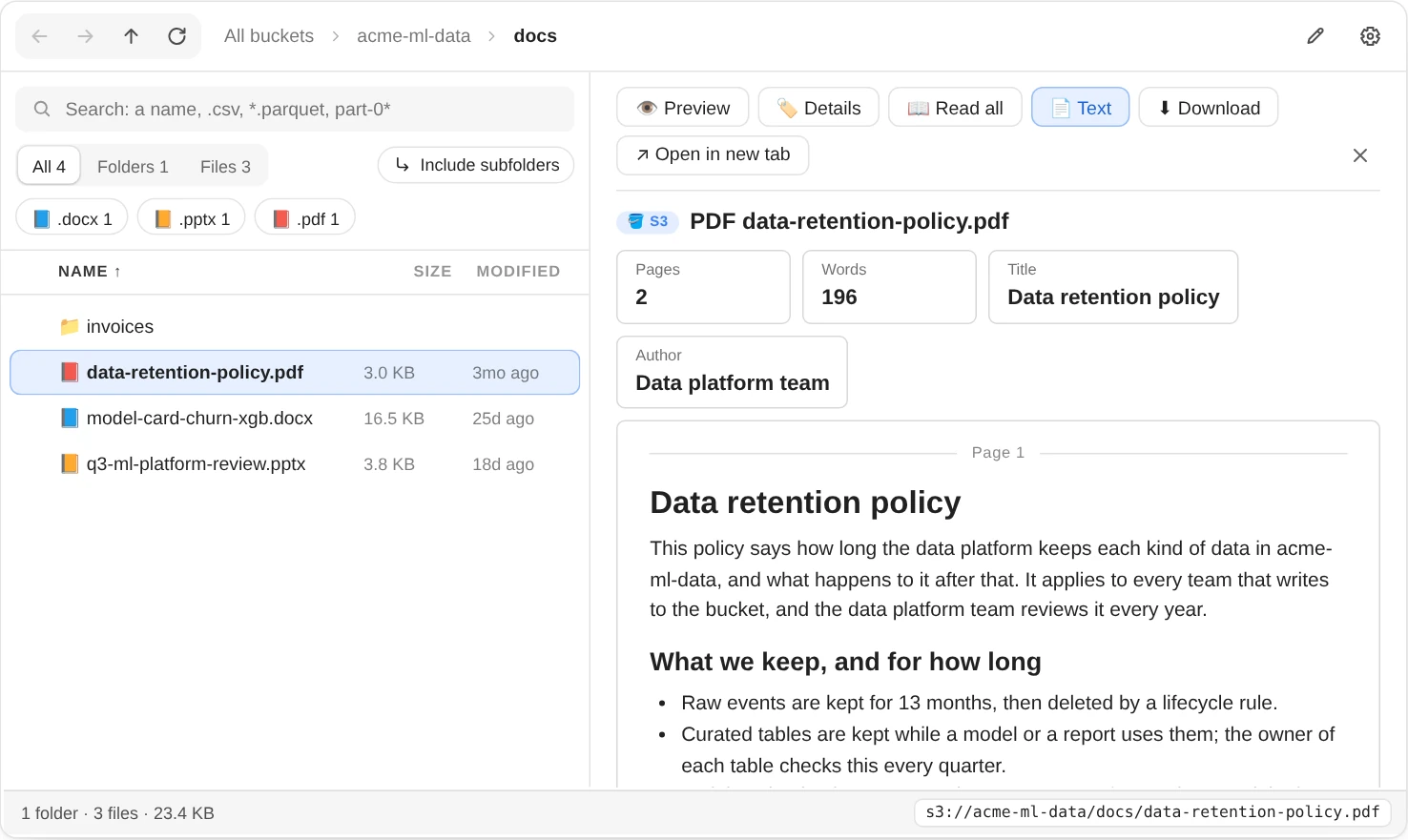Filter by .pptx file type chip
The height and width of the screenshot is (840, 1408).
click(192, 219)
